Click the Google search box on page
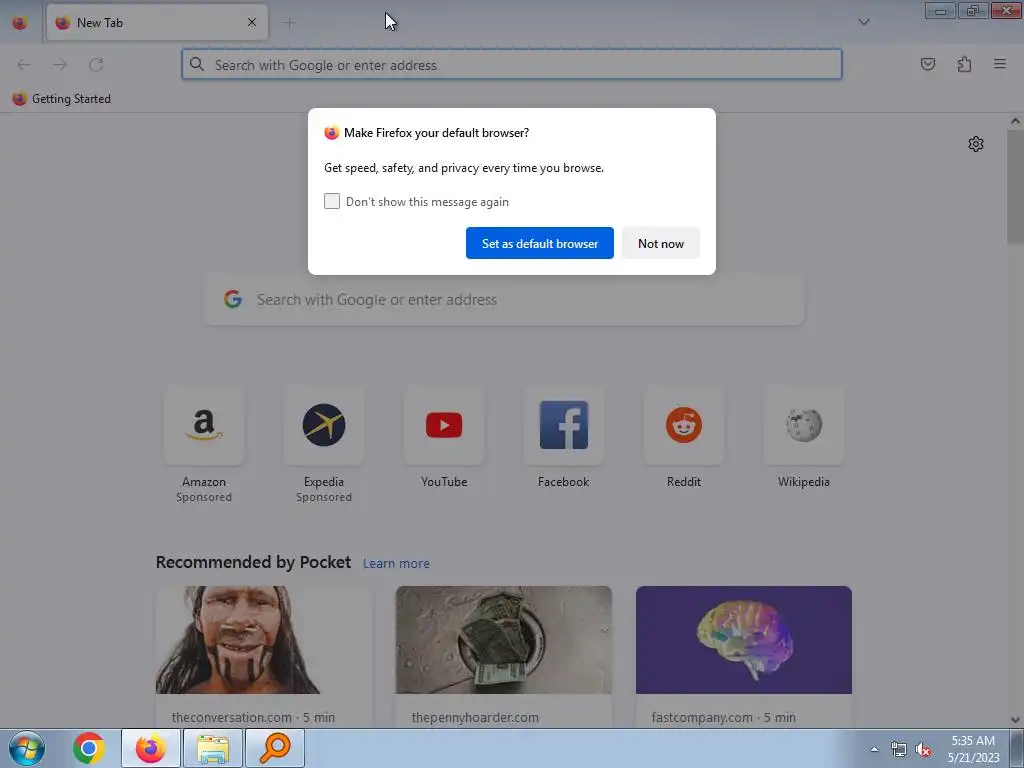Viewport: 1024px width, 768px height. pyautogui.click(x=504, y=300)
